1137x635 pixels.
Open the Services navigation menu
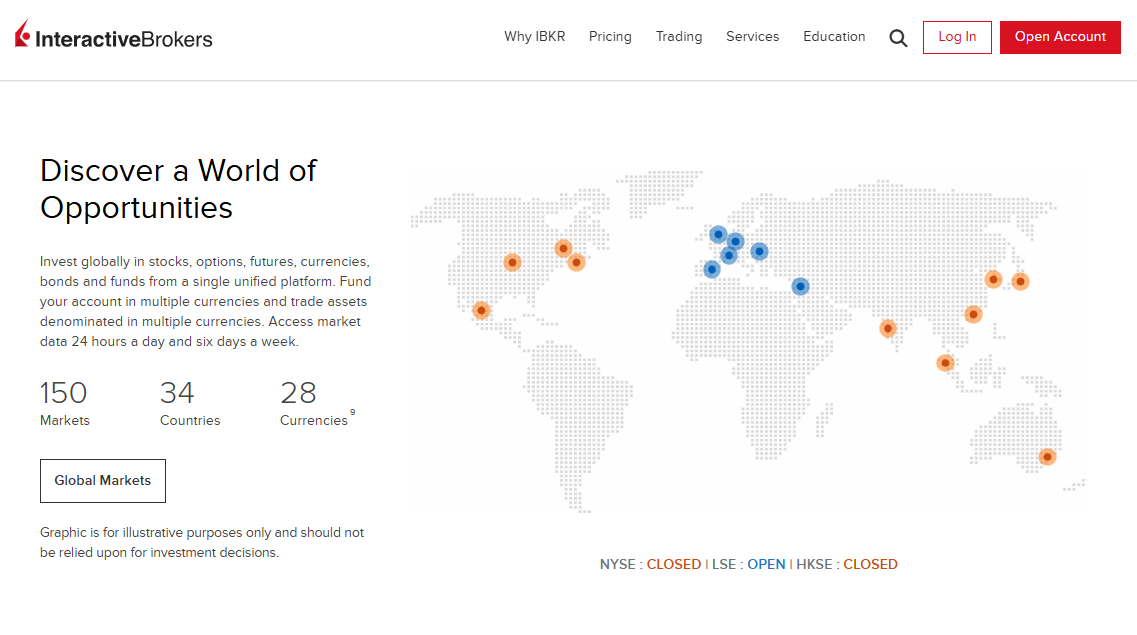752,37
